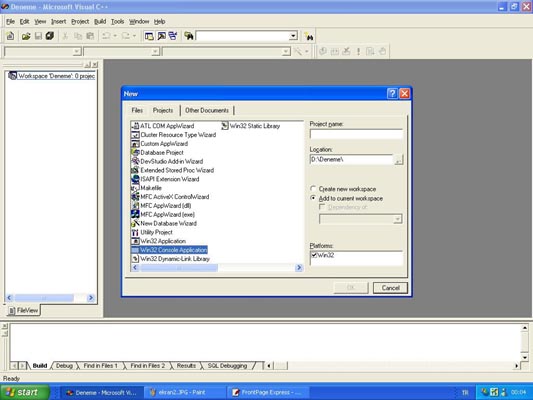Click the Save toolbar icon

(x=38, y=36)
